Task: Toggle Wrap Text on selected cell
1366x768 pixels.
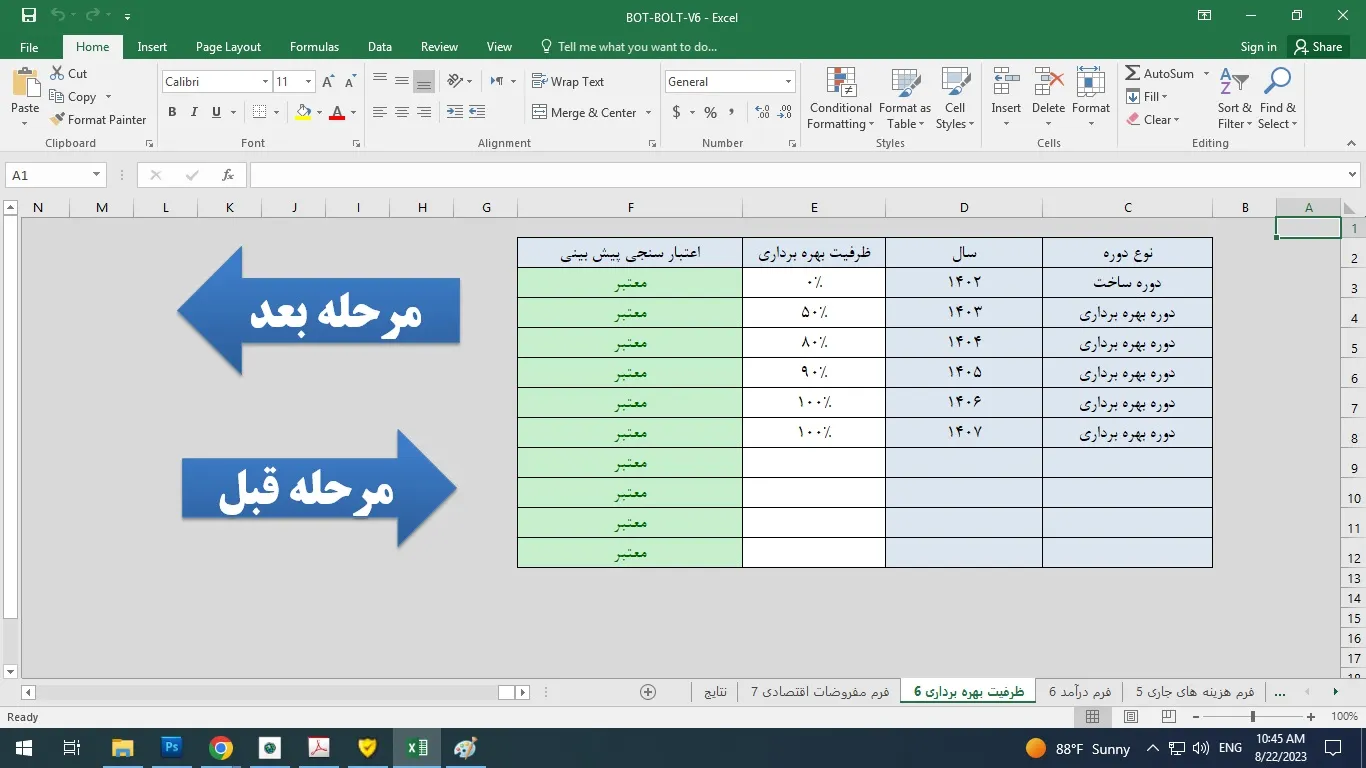Action: click(x=567, y=82)
